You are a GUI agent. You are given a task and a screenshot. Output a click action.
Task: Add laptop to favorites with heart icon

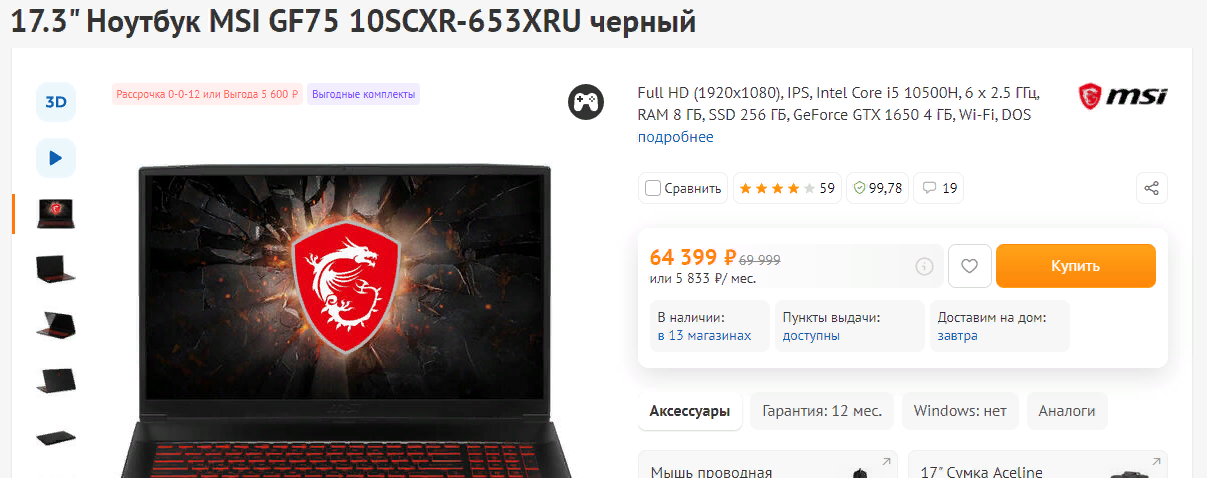(x=969, y=266)
